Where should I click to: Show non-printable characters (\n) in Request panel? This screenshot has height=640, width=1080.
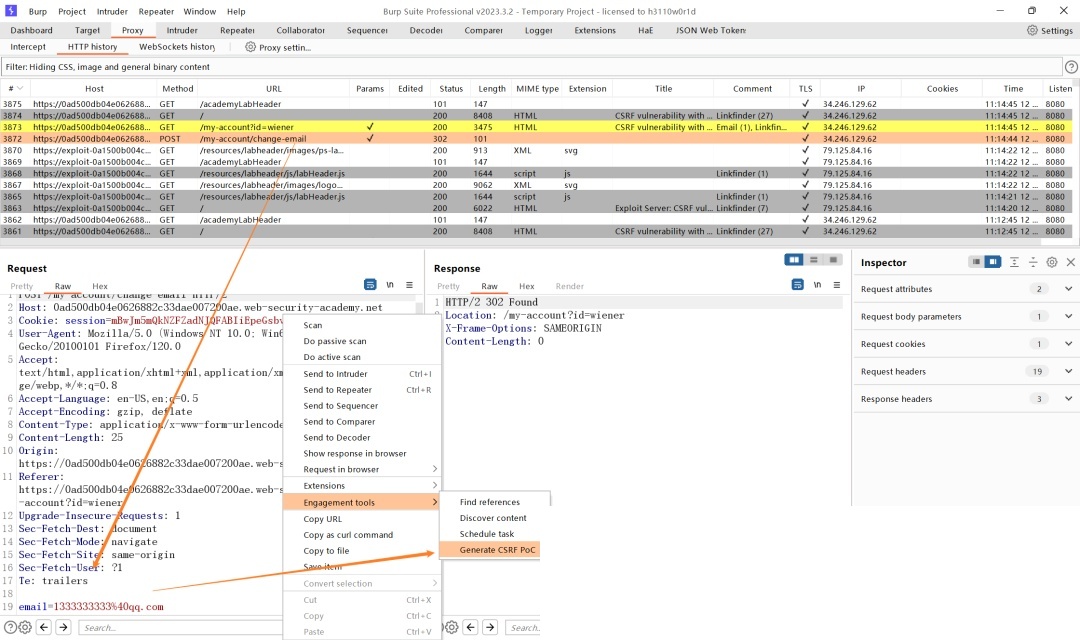coord(390,285)
